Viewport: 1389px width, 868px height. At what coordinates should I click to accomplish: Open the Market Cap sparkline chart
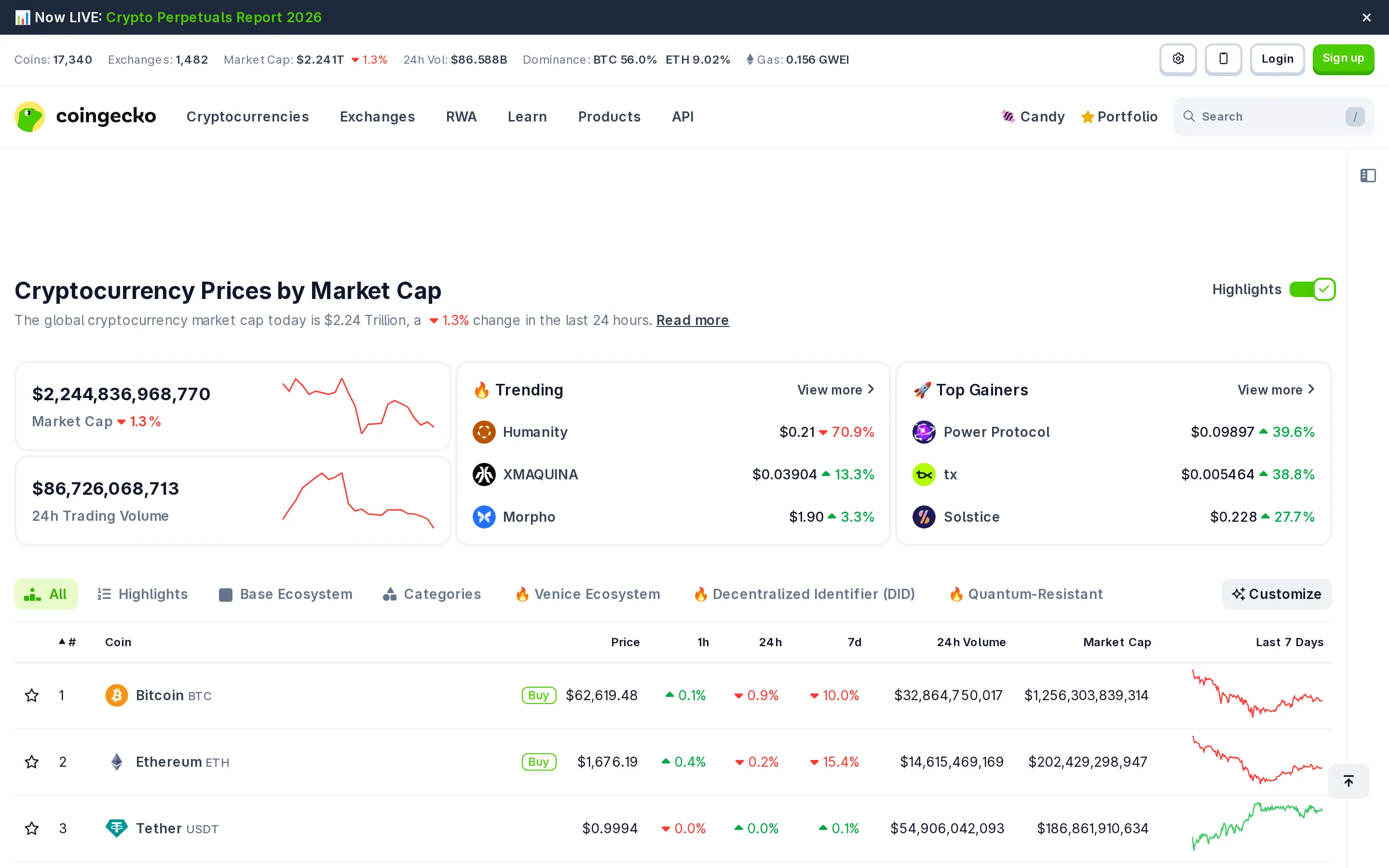click(358, 406)
